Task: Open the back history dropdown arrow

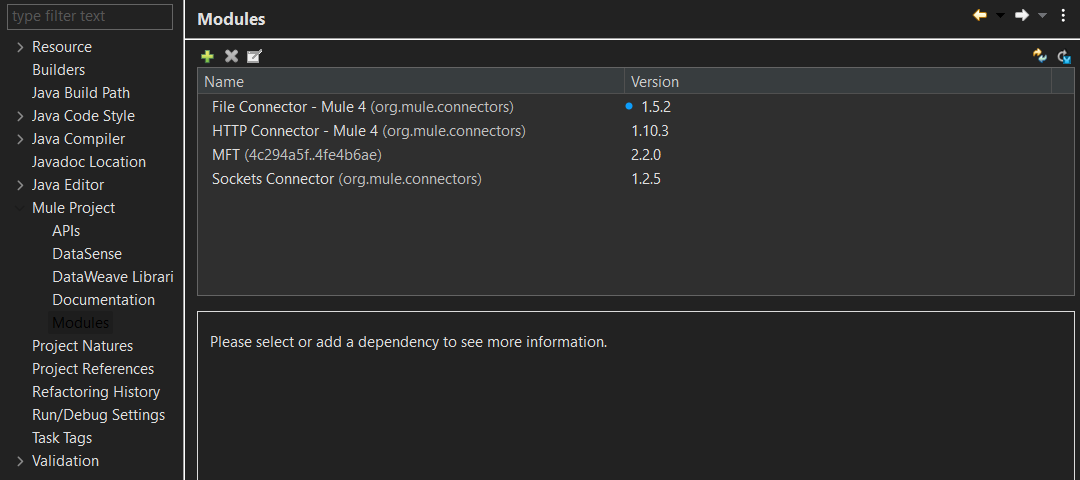Action: [x=1000, y=16]
